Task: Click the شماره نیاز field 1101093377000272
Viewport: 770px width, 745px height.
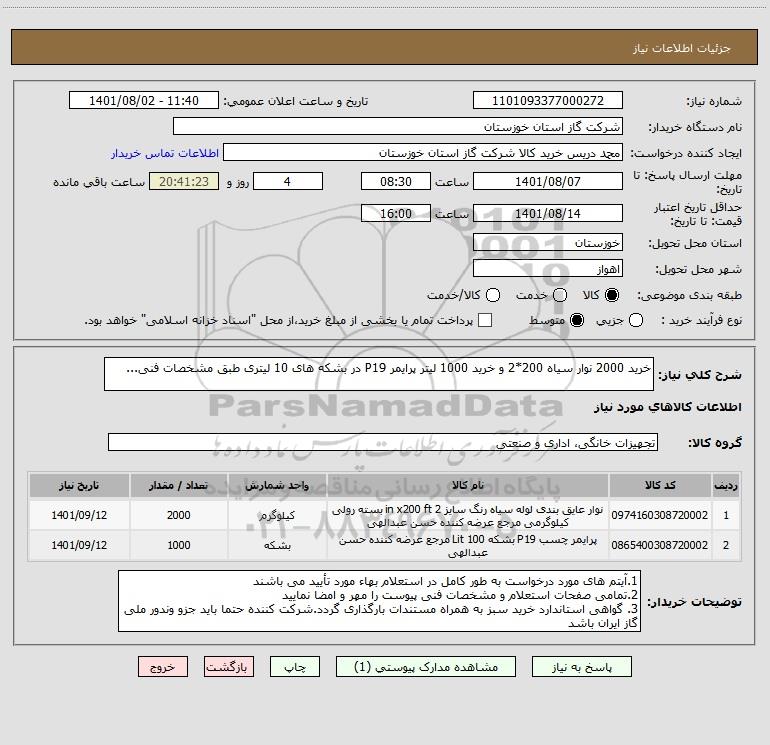Action: (x=548, y=100)
